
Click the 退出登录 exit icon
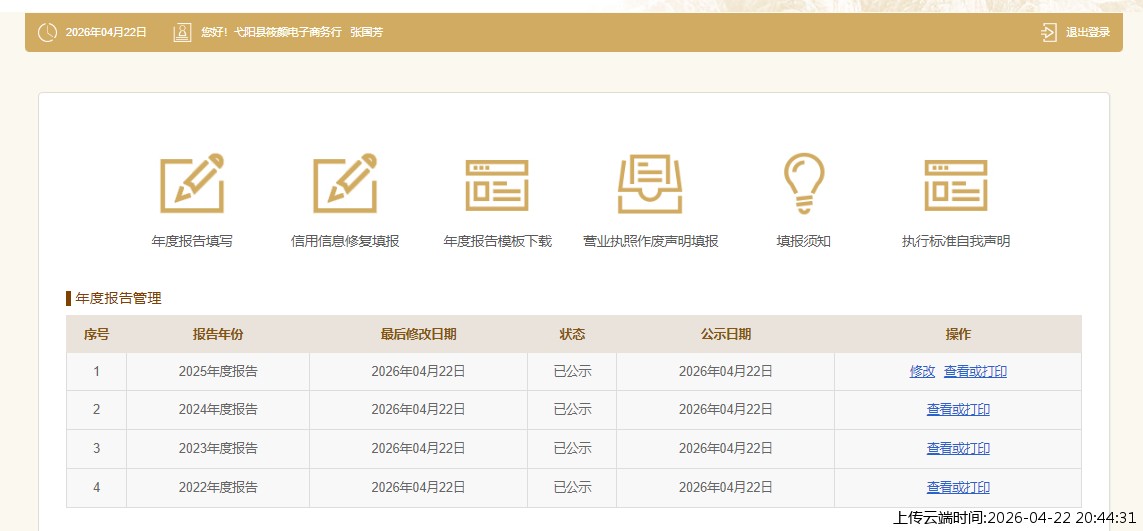point(1048,32)
